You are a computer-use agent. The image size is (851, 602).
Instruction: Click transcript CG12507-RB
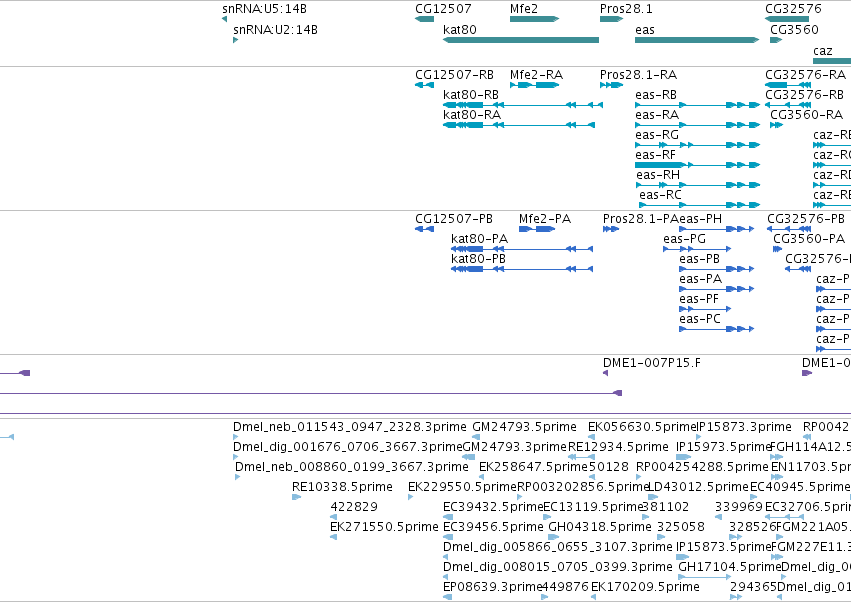[x=424, y=85]
